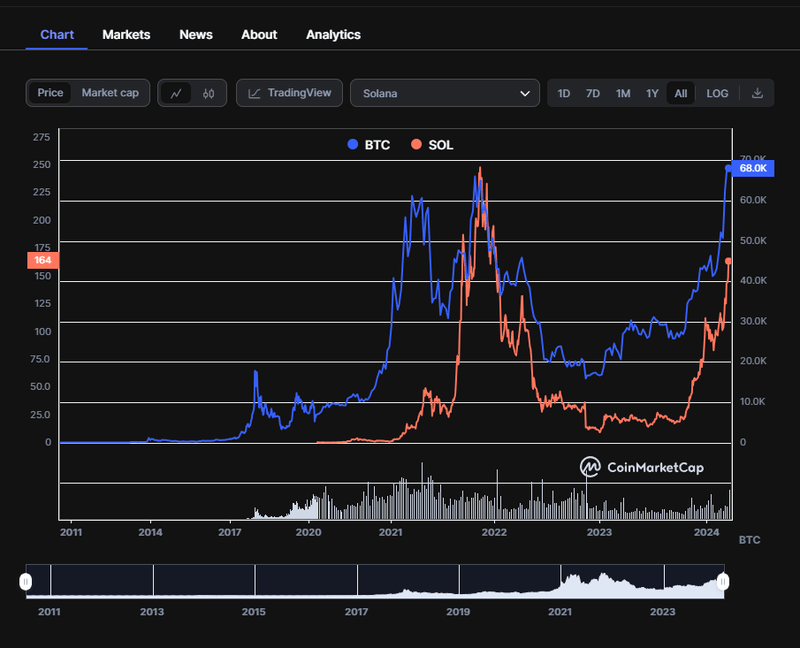Click the 2022 label on the x-axis

494,532
